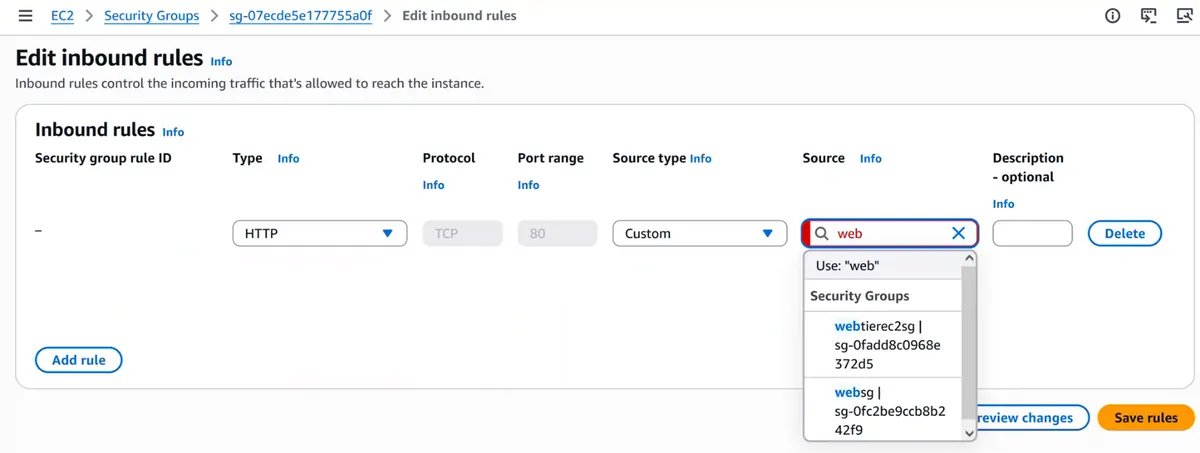
Task: Choose Use: "web" suggestion
Action: coord(883,266)
